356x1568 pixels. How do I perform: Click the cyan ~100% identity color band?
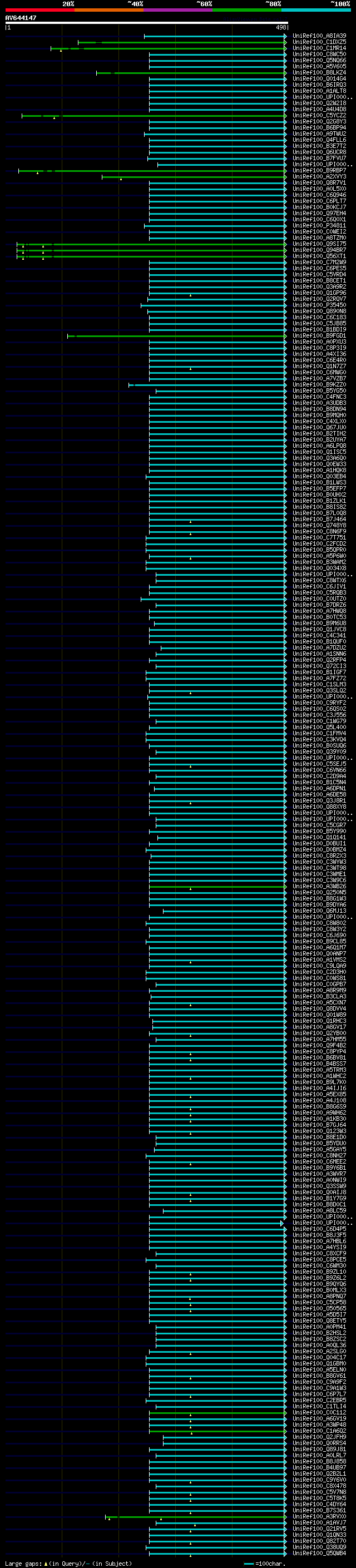[x=316, y=10]
